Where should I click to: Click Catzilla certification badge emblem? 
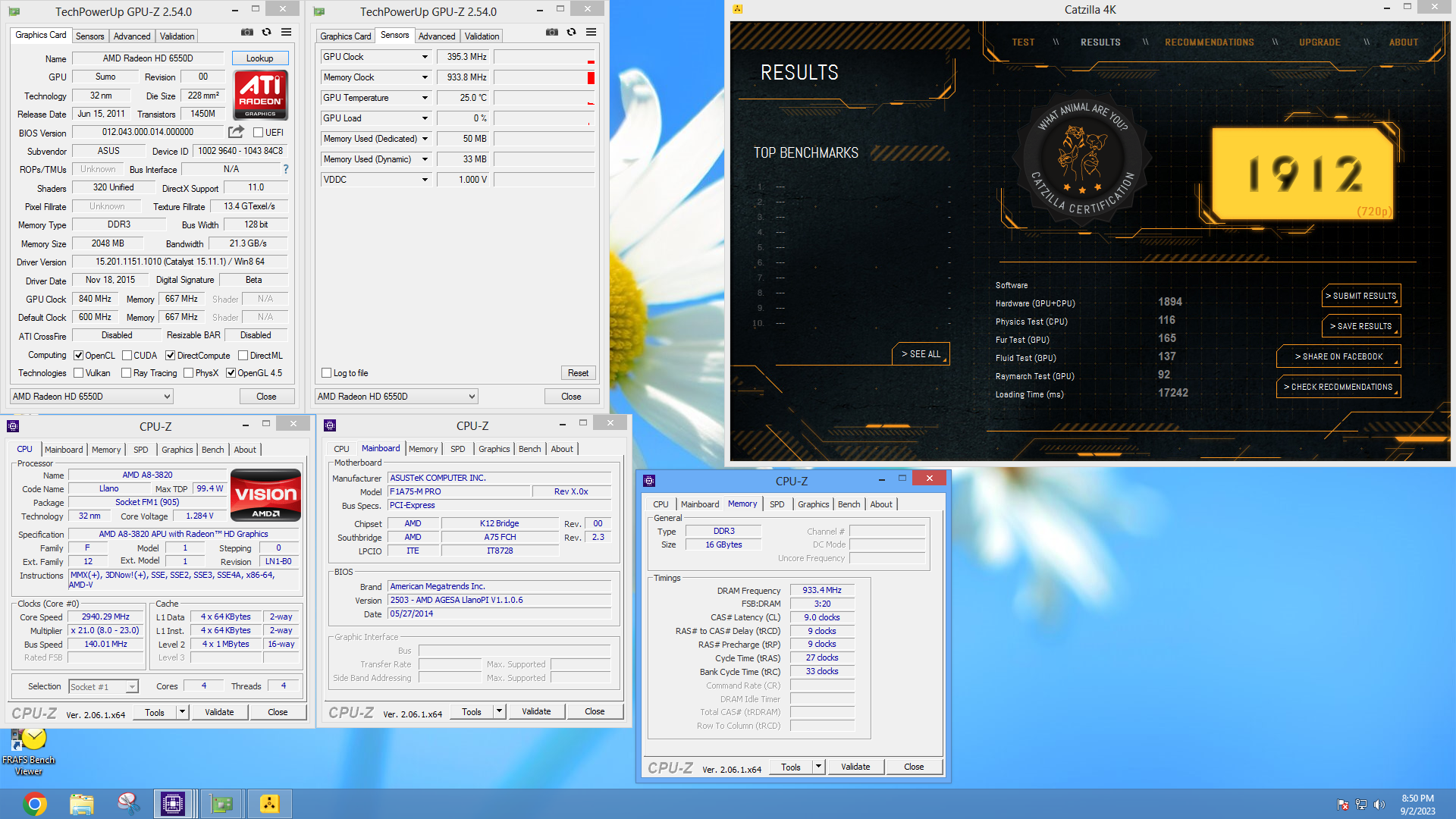click(x=1083, y=159)
